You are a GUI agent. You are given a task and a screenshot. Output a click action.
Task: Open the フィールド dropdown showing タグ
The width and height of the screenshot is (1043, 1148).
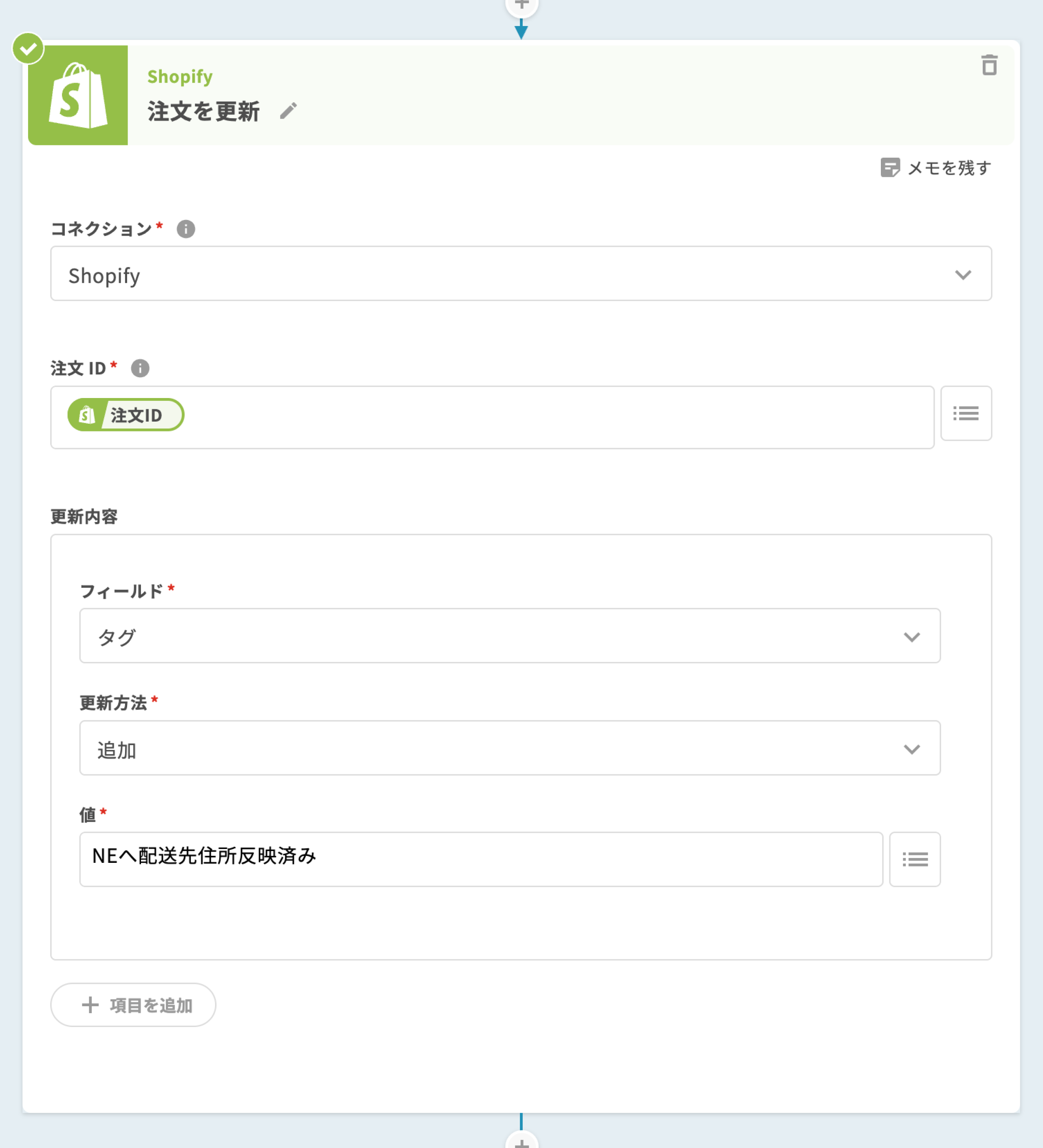(509, 636)
